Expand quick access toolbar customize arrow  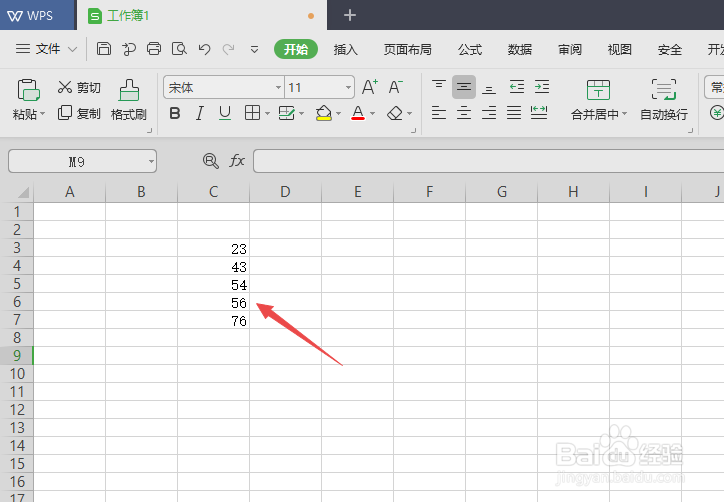254,49
